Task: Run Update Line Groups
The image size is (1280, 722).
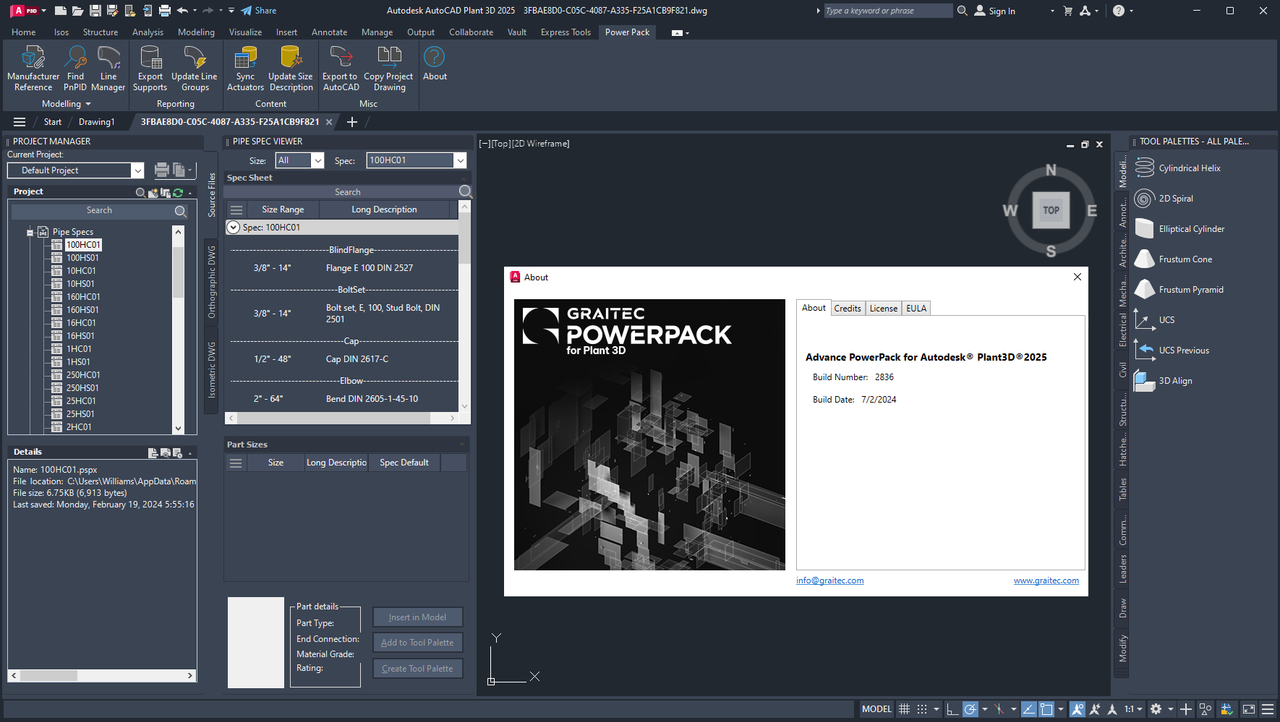Action: (x=194, y=69)
